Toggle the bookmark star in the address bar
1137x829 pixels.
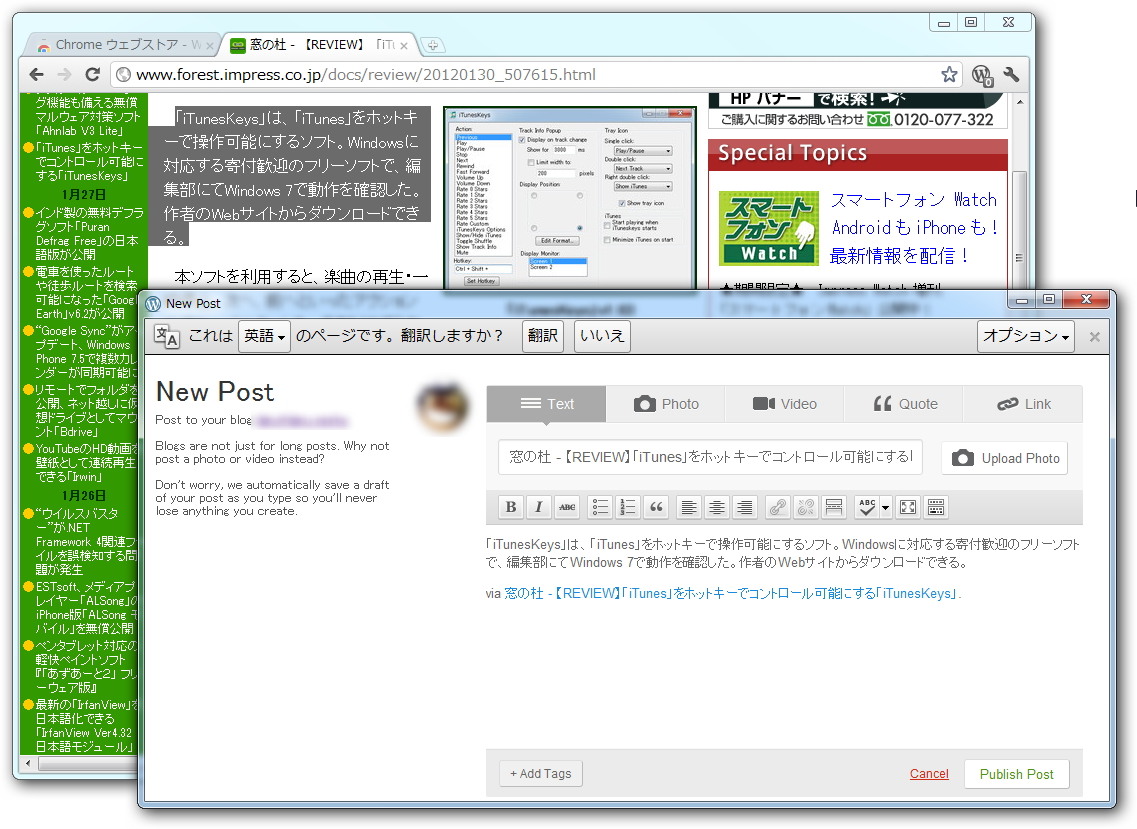pos(948,74)
